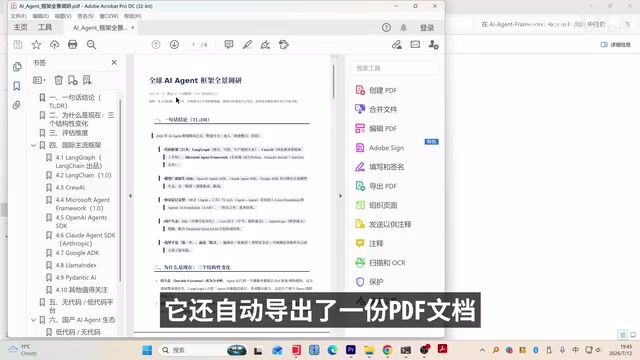Send file by email envelope icon

pos(415,44)
